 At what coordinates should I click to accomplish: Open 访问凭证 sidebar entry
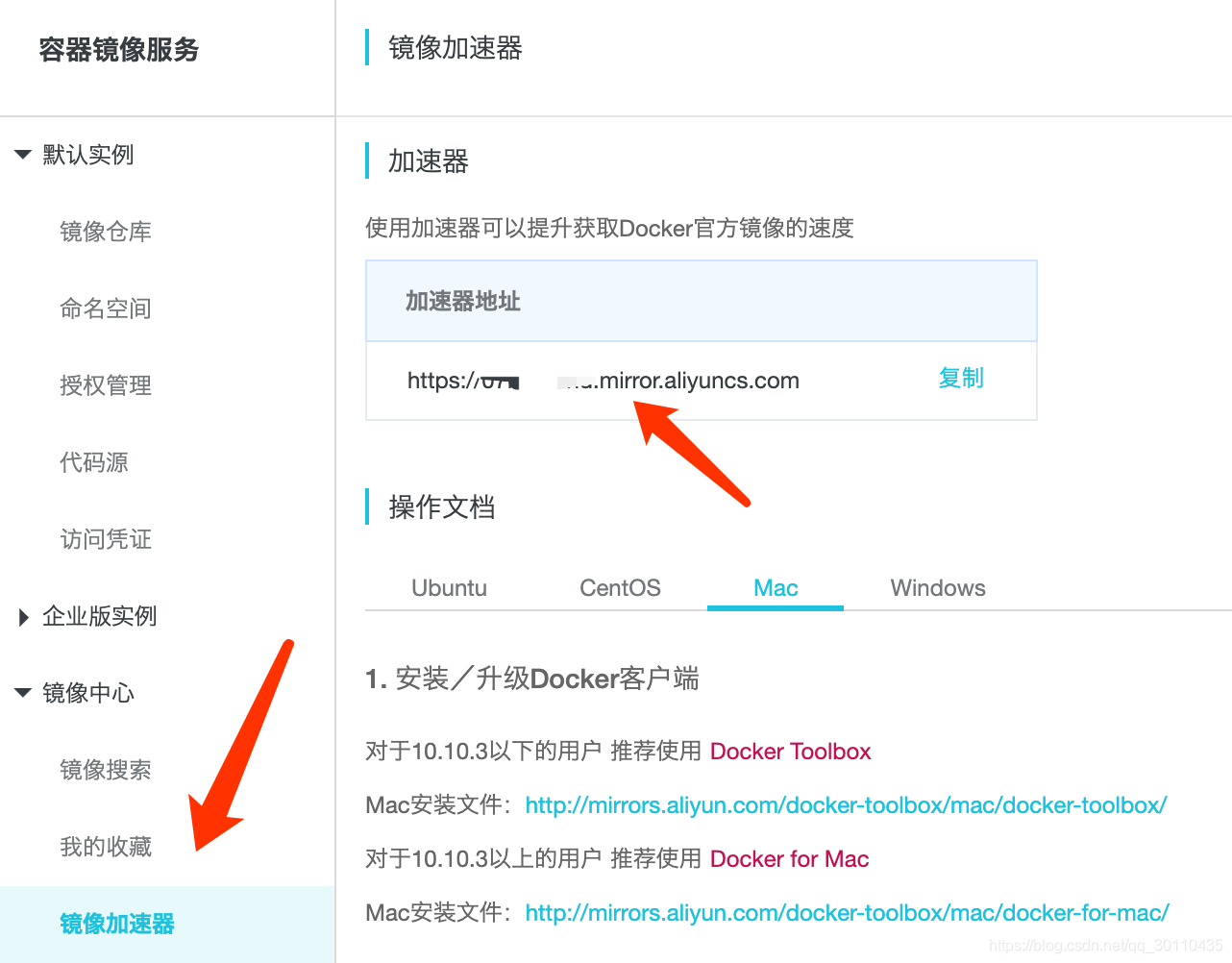coord(106,539)
